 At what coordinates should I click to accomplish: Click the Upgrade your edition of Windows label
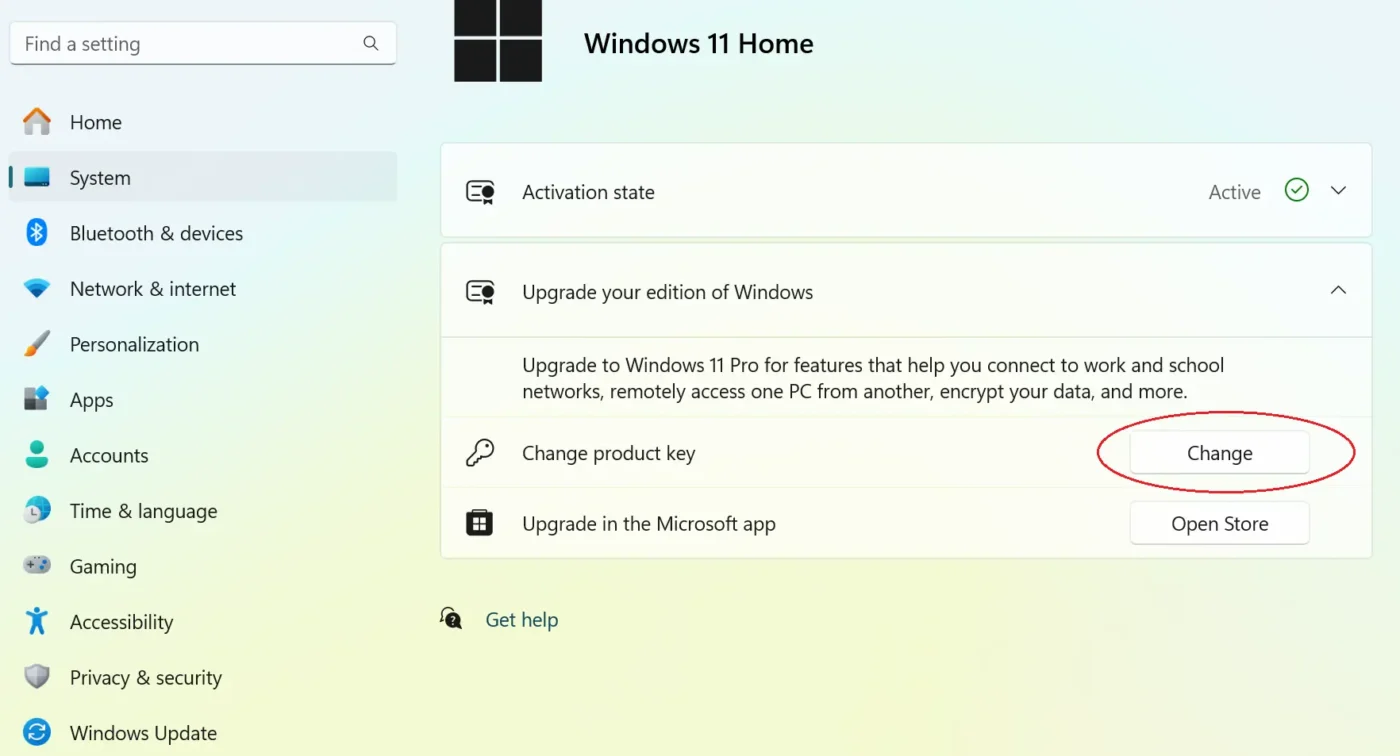(667, 292)
